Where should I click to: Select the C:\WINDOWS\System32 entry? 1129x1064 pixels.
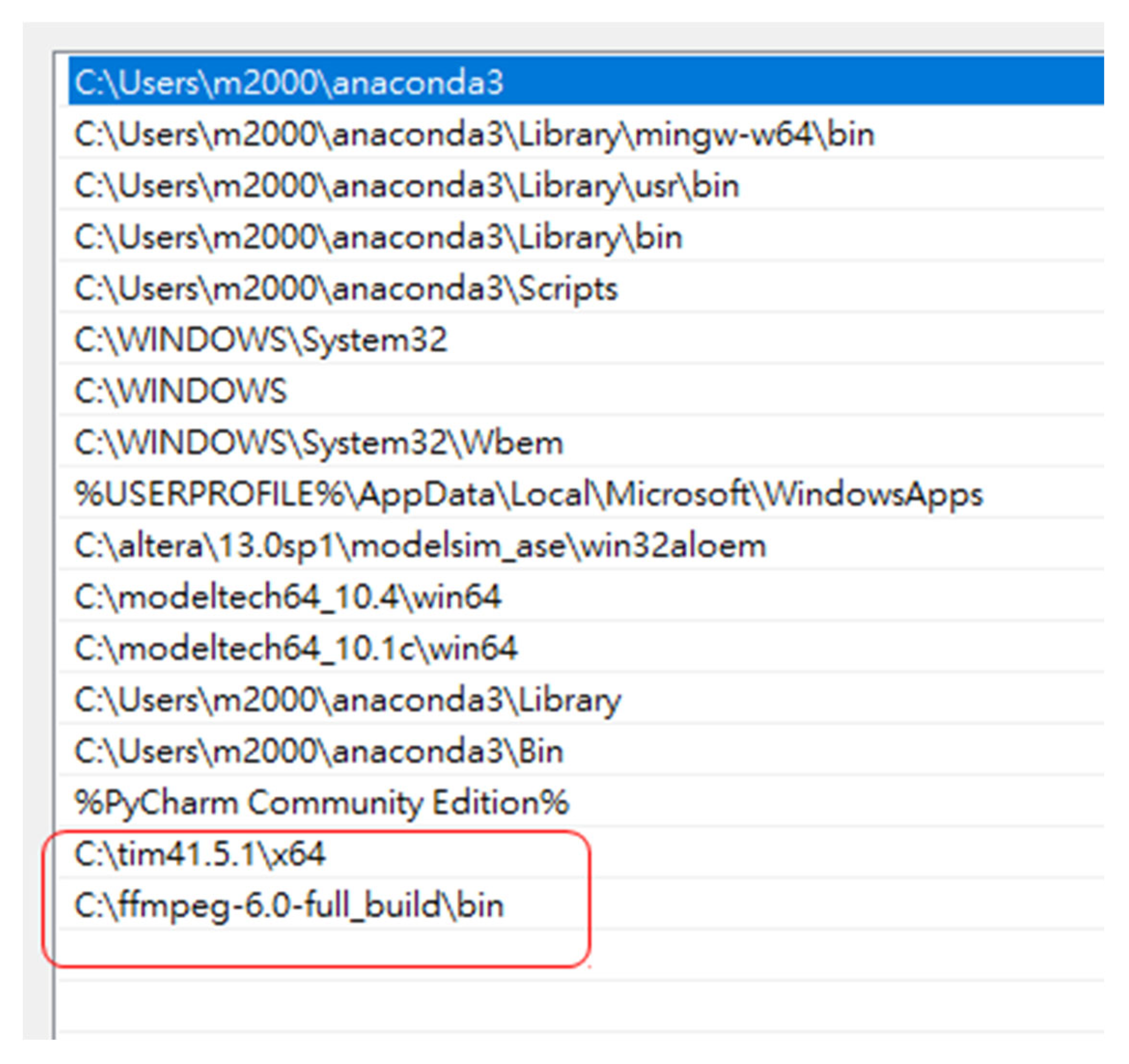[x=261, y=340]
